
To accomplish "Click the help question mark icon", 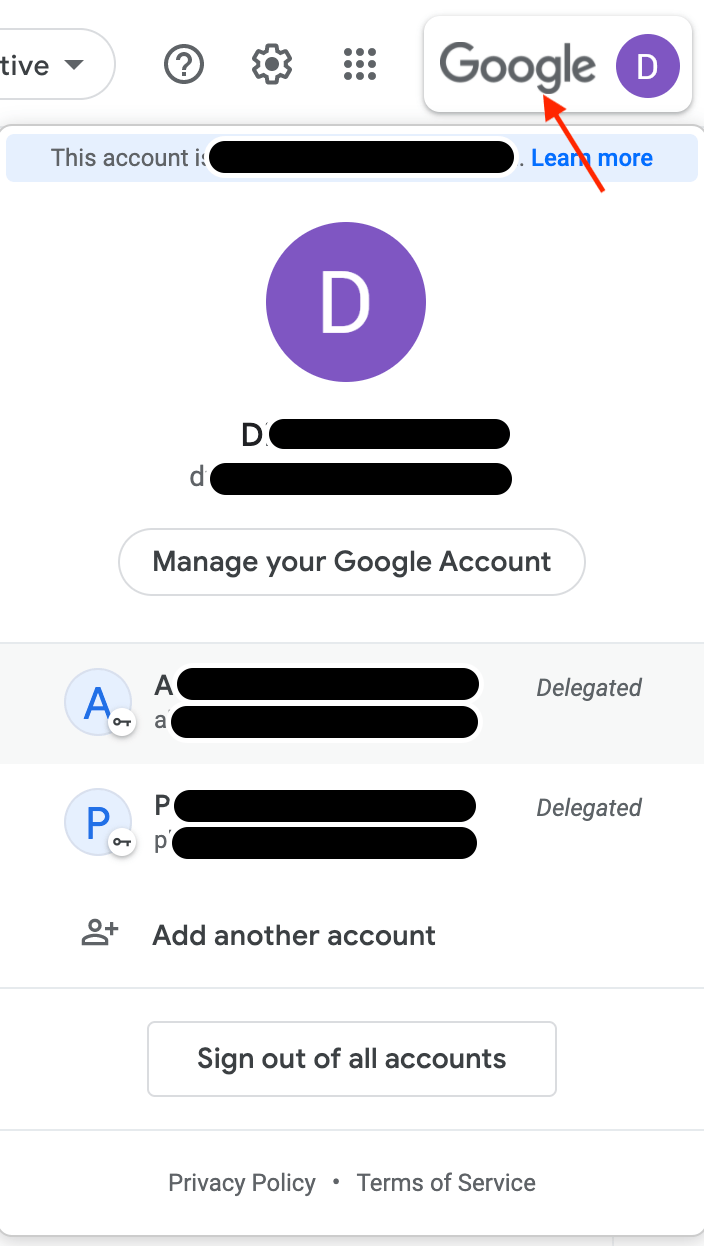I will pos(183,64).
